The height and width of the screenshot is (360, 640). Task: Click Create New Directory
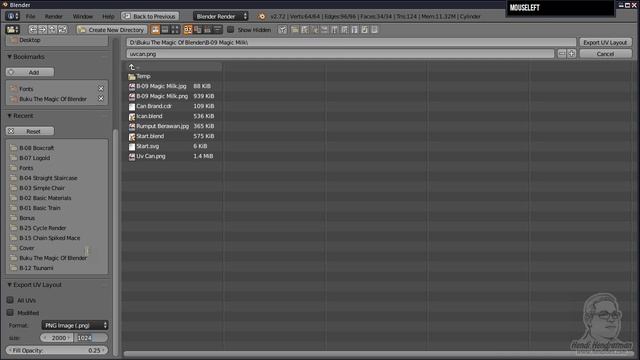point(111,29)
